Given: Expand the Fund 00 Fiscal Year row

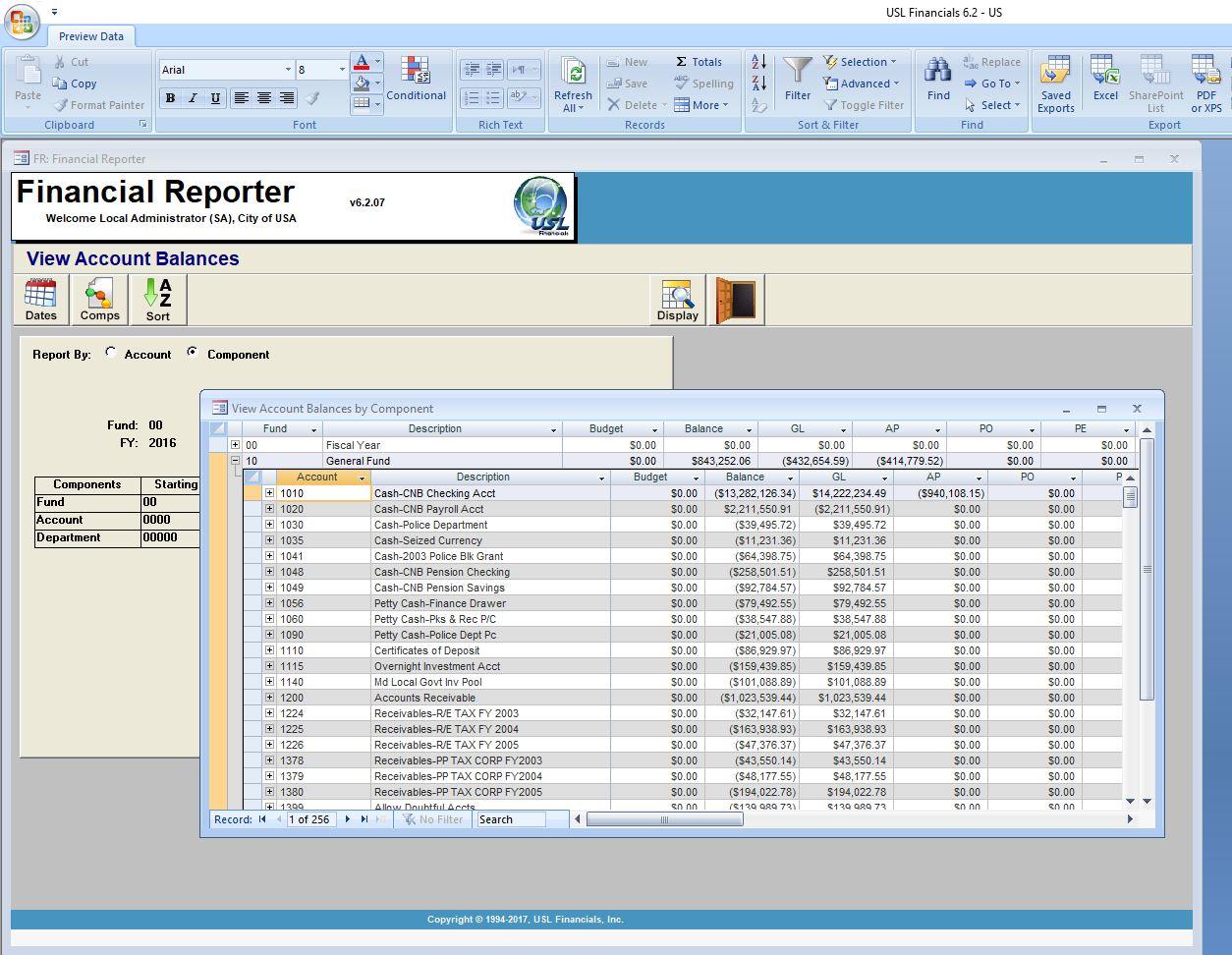Looking at the screenshot, I should (x=235, y=445).
